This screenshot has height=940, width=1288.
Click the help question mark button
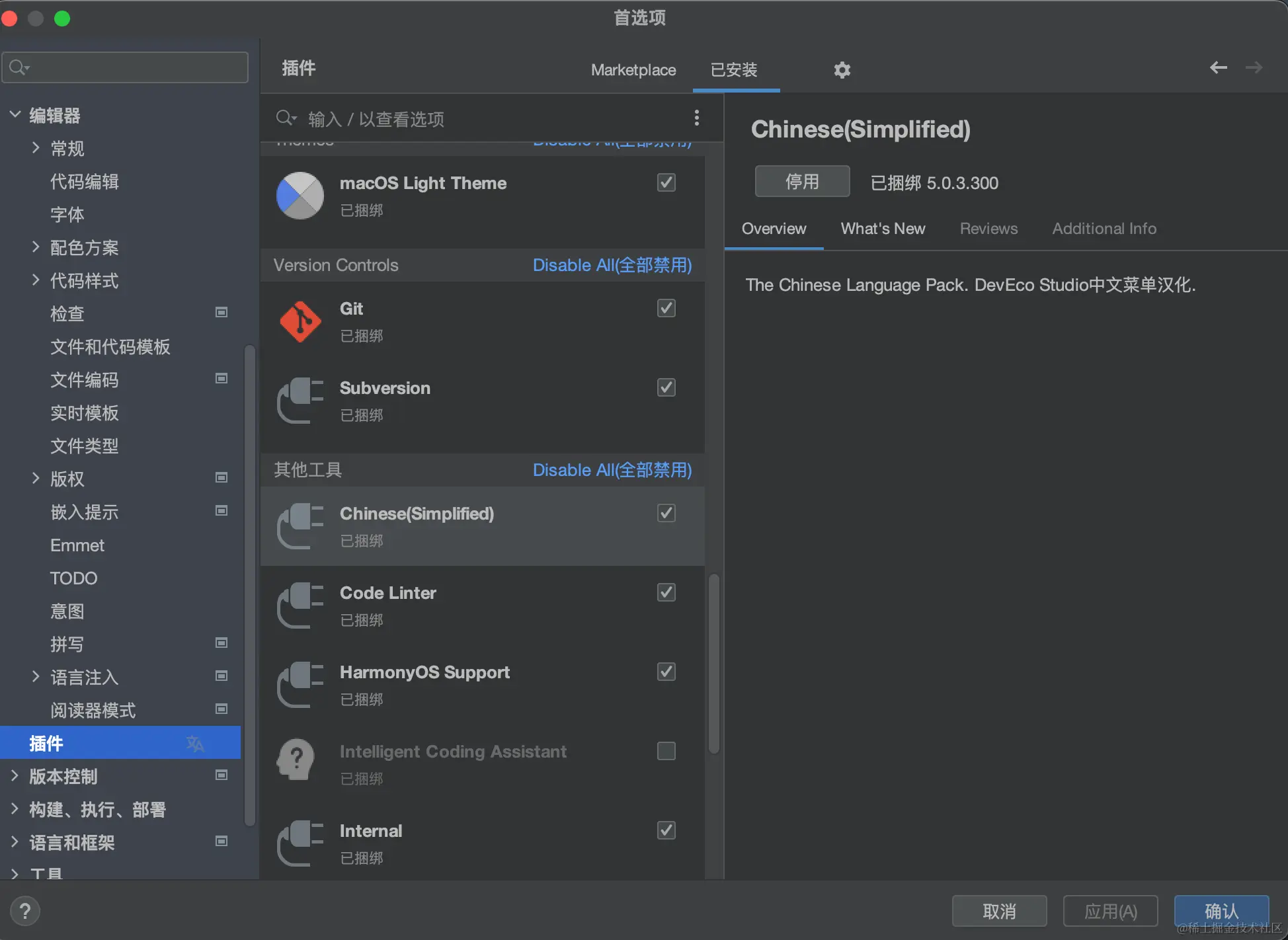pyautogui.click(x=25, y=911)
